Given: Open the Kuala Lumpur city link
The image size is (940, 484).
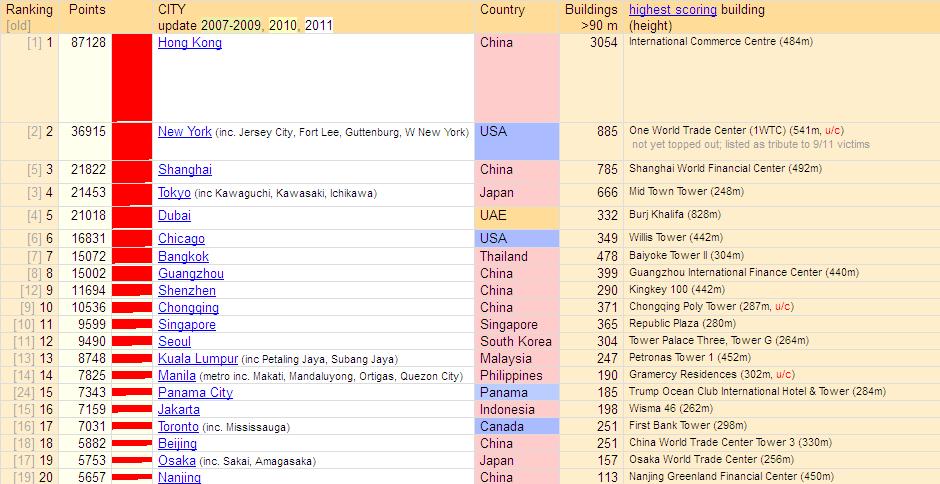Looking at the screenshot, I should point(198,359).
